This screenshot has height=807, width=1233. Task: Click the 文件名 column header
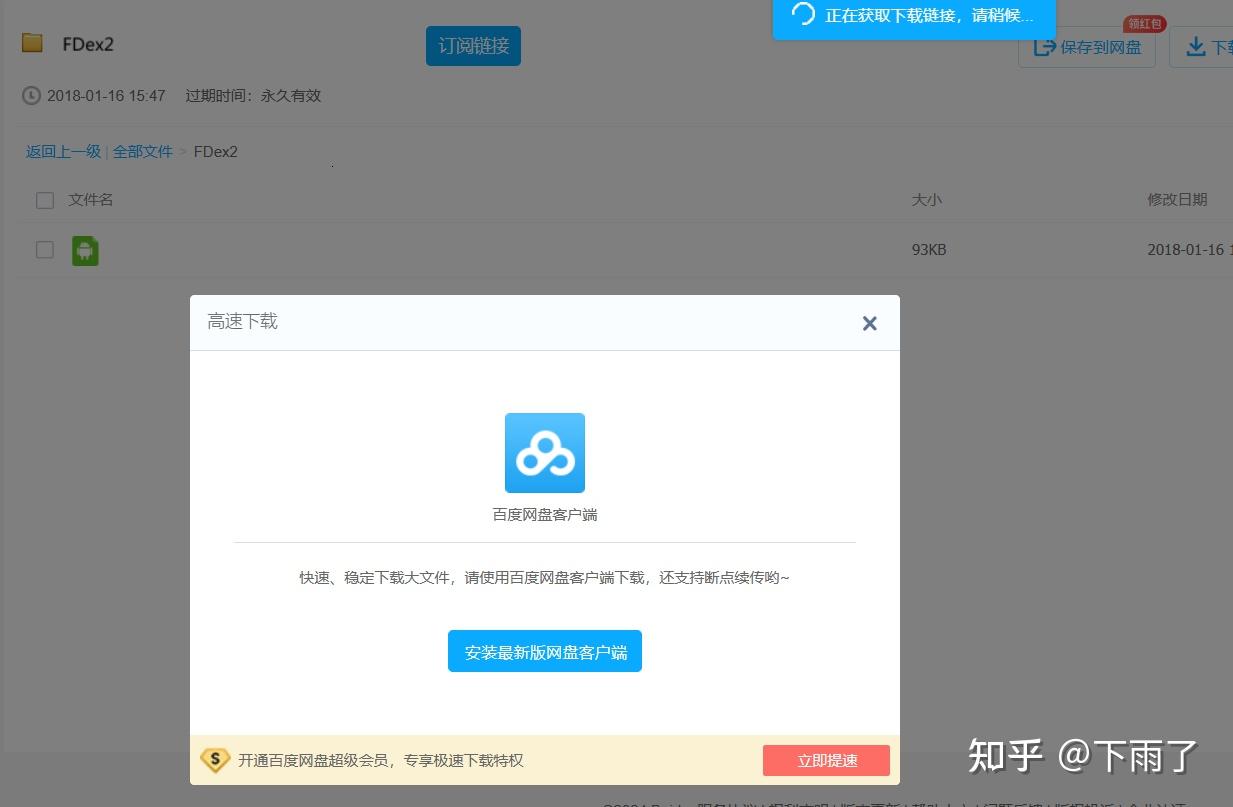pyautogui.click(x=91, y=200)
